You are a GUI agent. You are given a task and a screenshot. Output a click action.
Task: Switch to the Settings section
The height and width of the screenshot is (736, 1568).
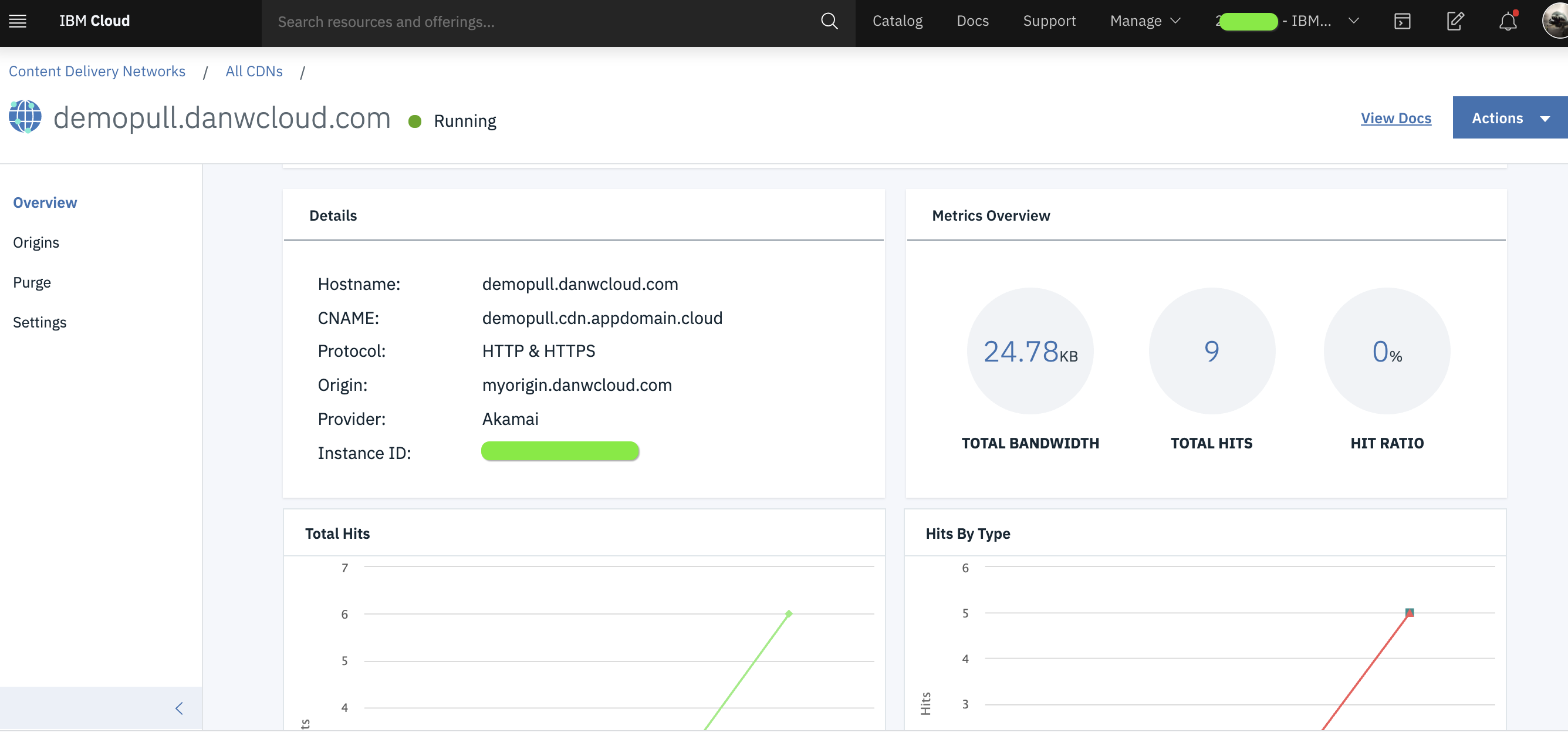click(x=39, y=322)
